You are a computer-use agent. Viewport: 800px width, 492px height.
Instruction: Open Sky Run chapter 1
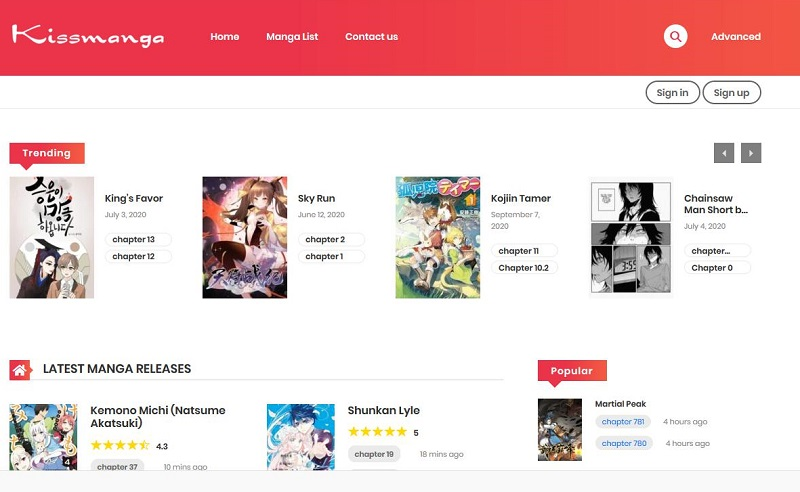[331, 256]
